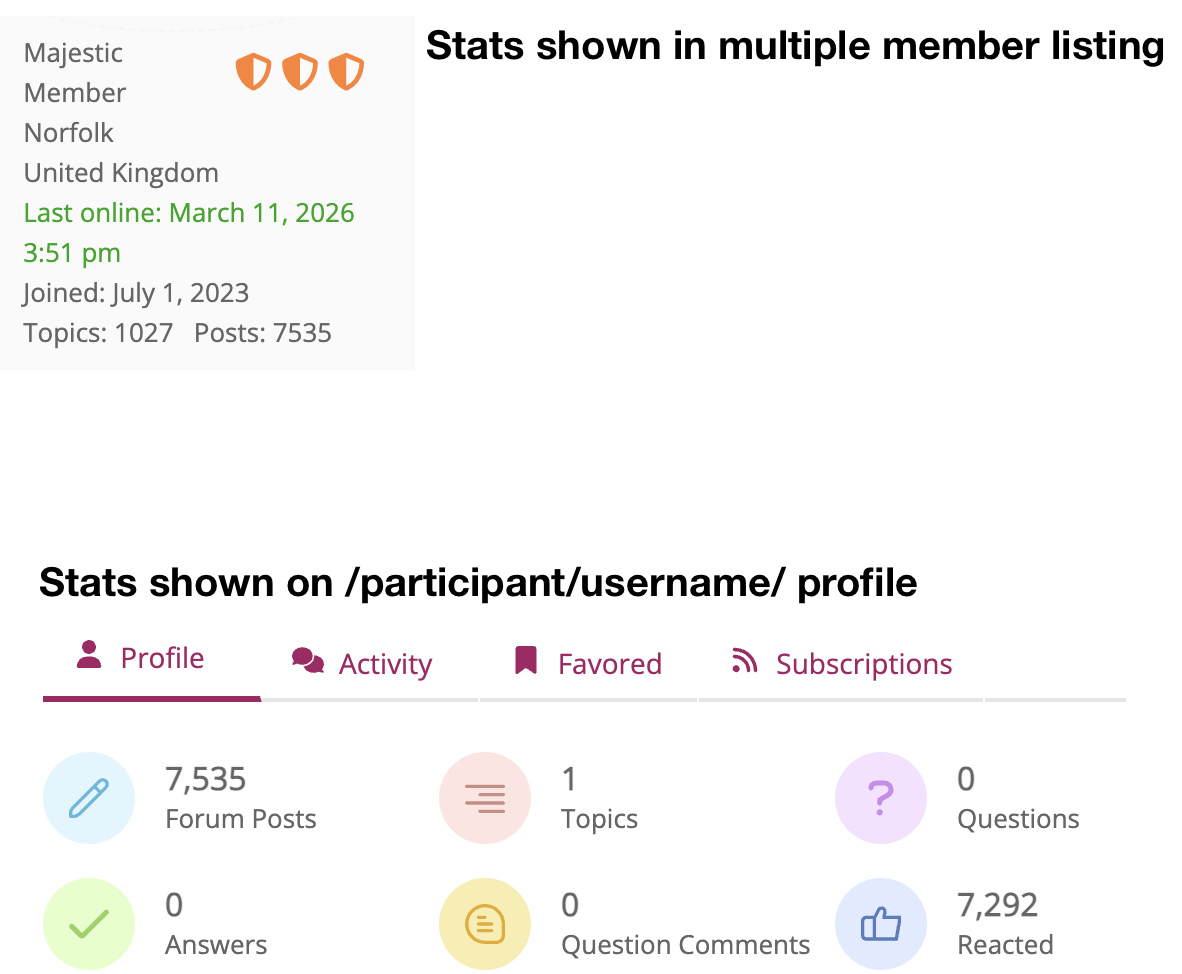Screen dimensions: 1182x974
Task: Click the 7,535 Forum Posts count
Action: click(x=206, y=779)
